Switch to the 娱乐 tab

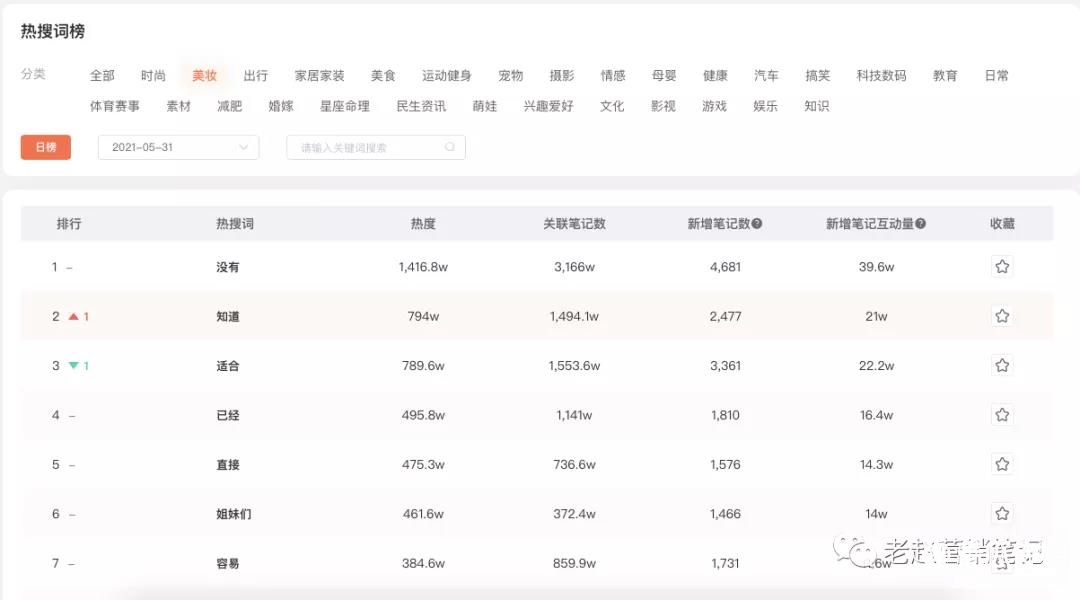765,105
